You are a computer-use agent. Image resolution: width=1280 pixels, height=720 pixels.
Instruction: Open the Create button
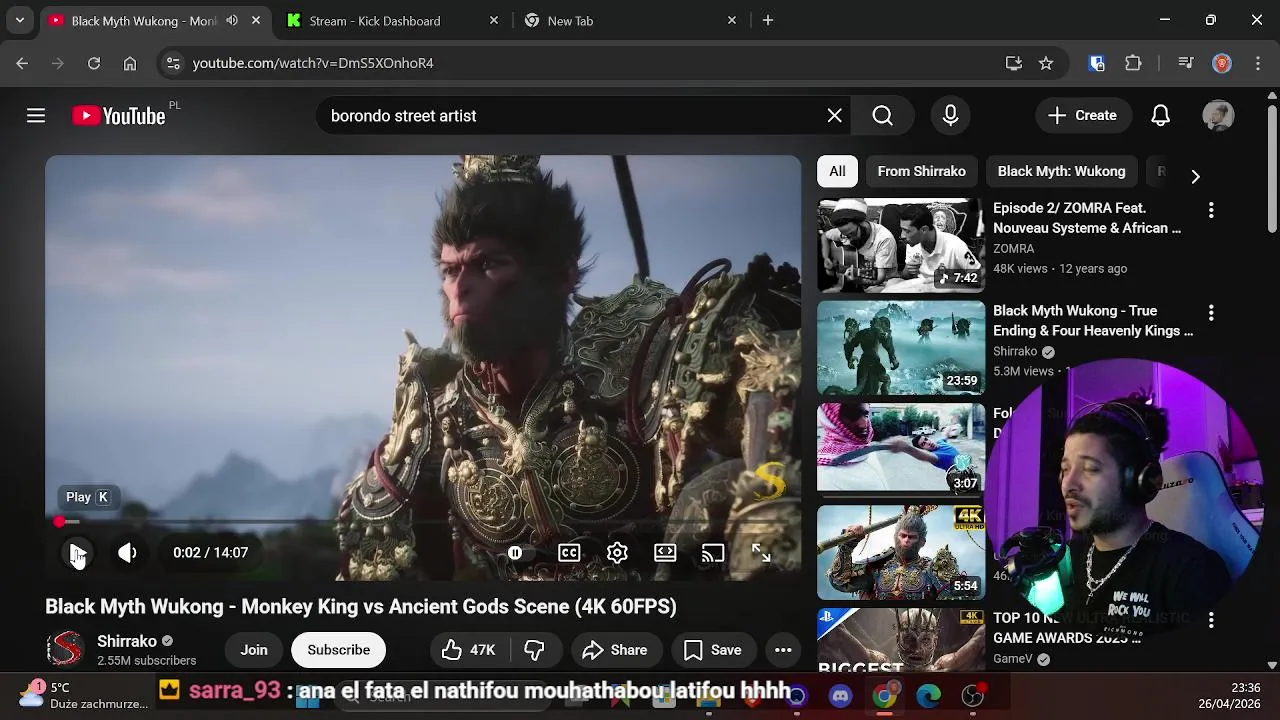click(x=1082, y=116)
